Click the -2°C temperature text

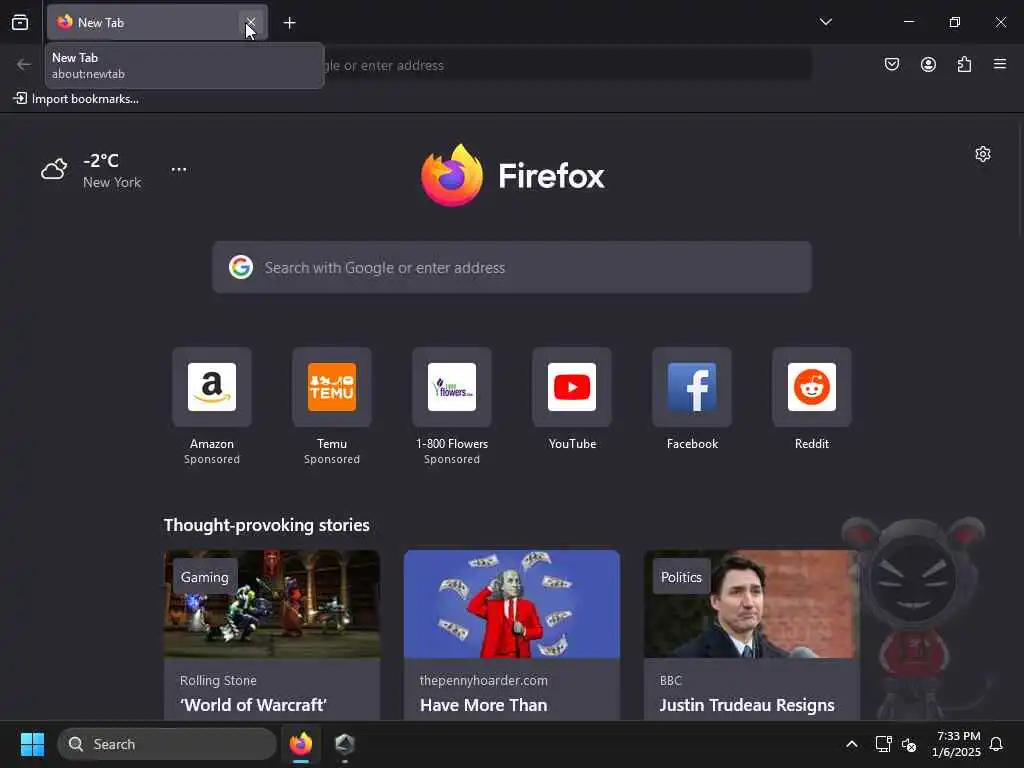tap(101, 161)
